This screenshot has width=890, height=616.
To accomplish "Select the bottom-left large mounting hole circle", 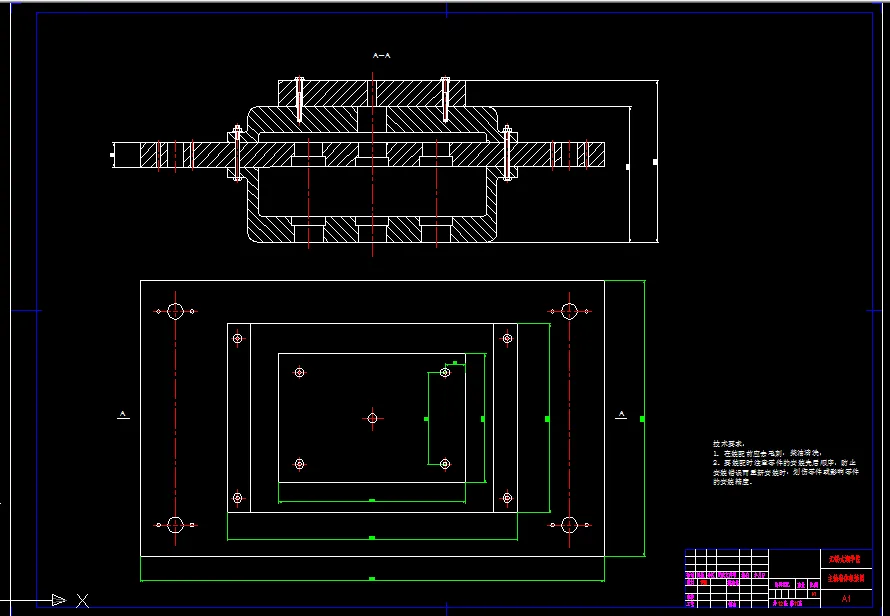I will 175,525.
